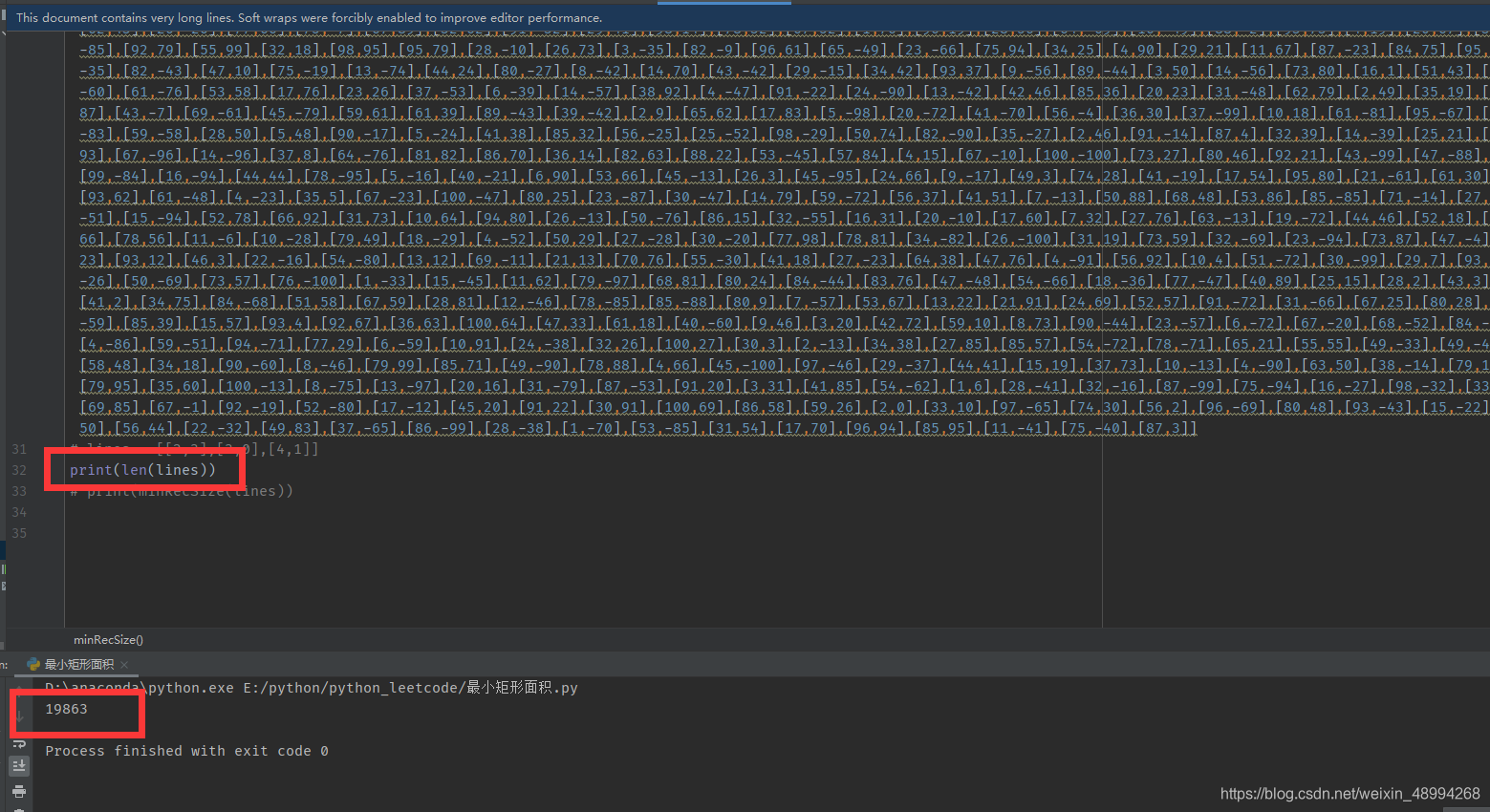Click 'Process finished with exit code 0'
Screen dimensions: 1490x812
(187, 751)
